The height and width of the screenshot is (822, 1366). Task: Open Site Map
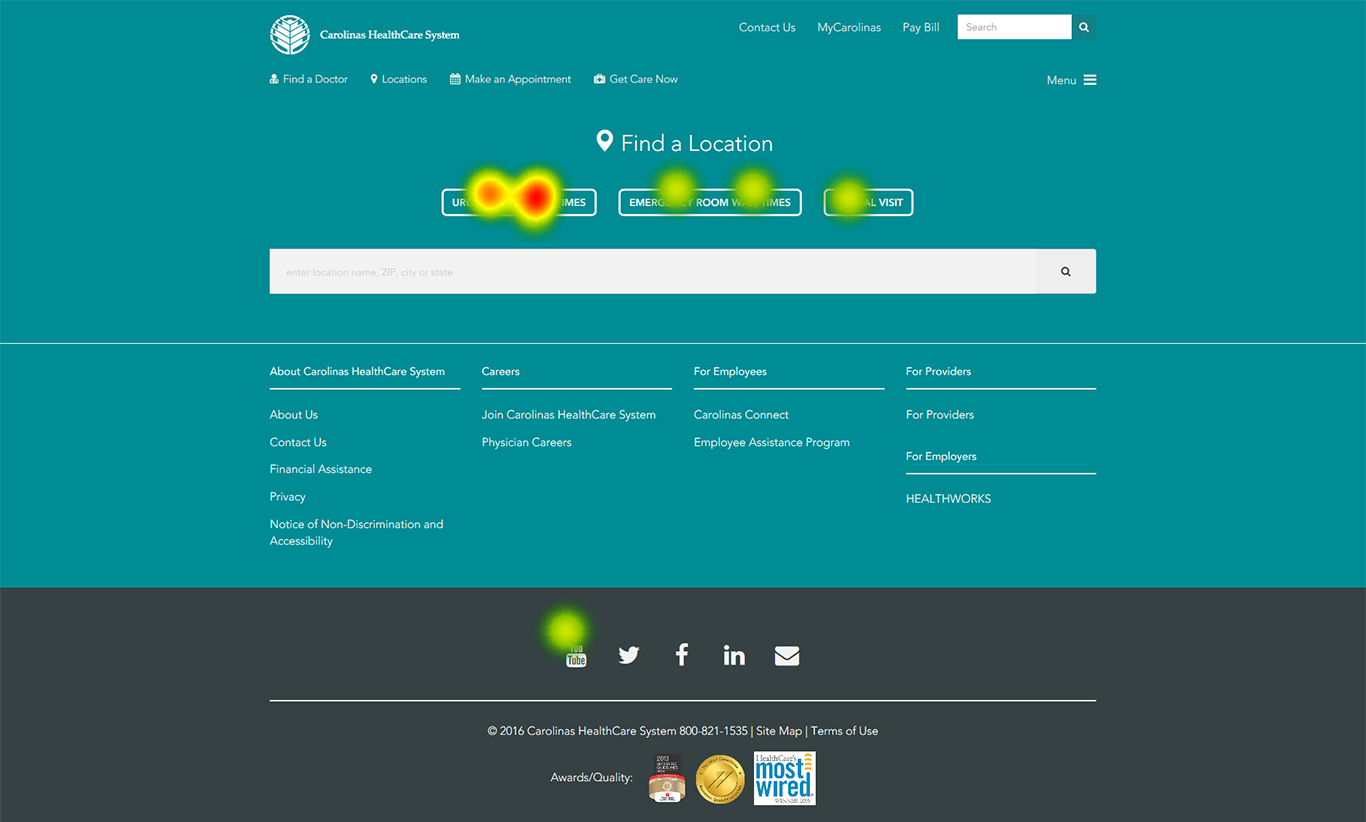pyautogui.click(x=779, y=731)
